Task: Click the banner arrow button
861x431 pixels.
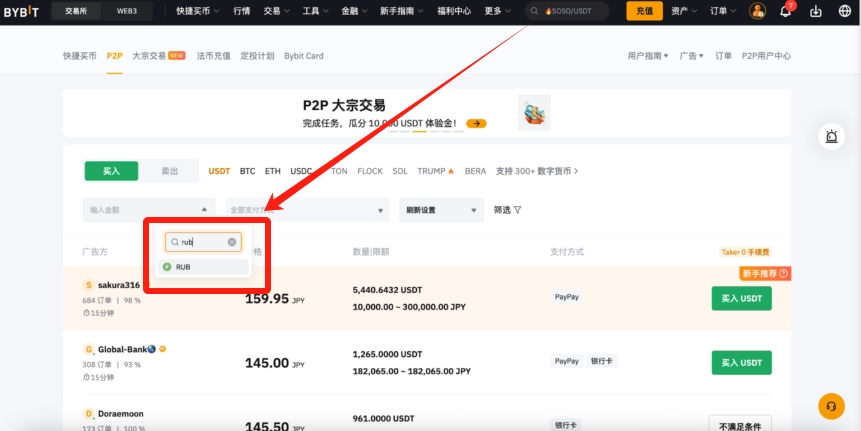Action: click(x=476, y=124)
